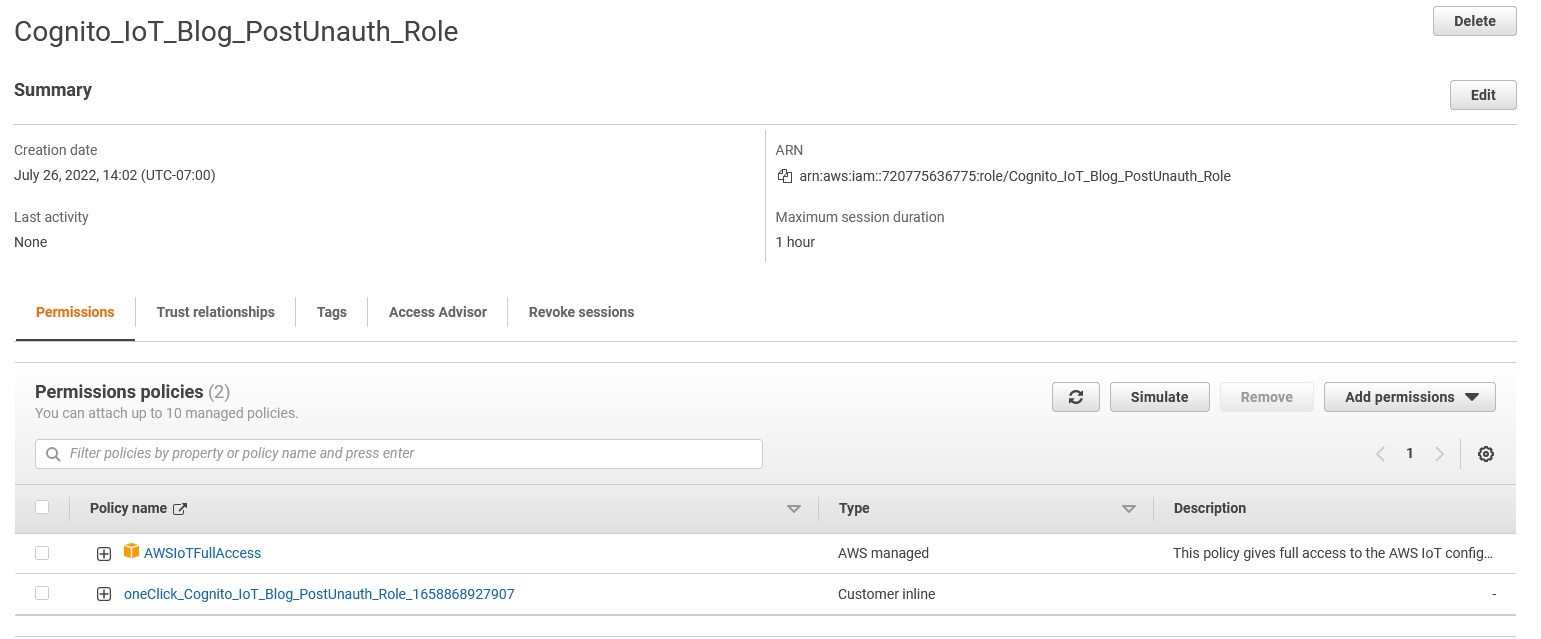Click the orange AWS managed policy cube icon
This screenshot has height=639, width=1541.
click(131, 551)
